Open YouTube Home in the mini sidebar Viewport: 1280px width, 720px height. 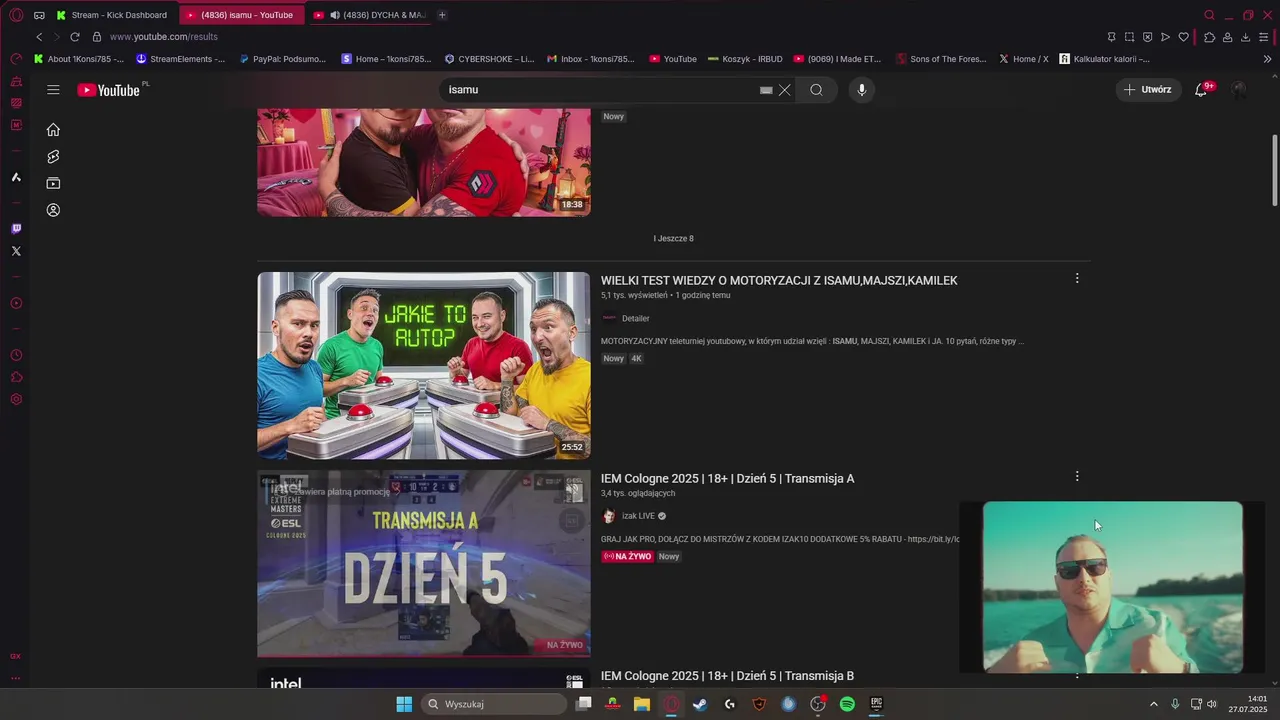coord(53,129)
